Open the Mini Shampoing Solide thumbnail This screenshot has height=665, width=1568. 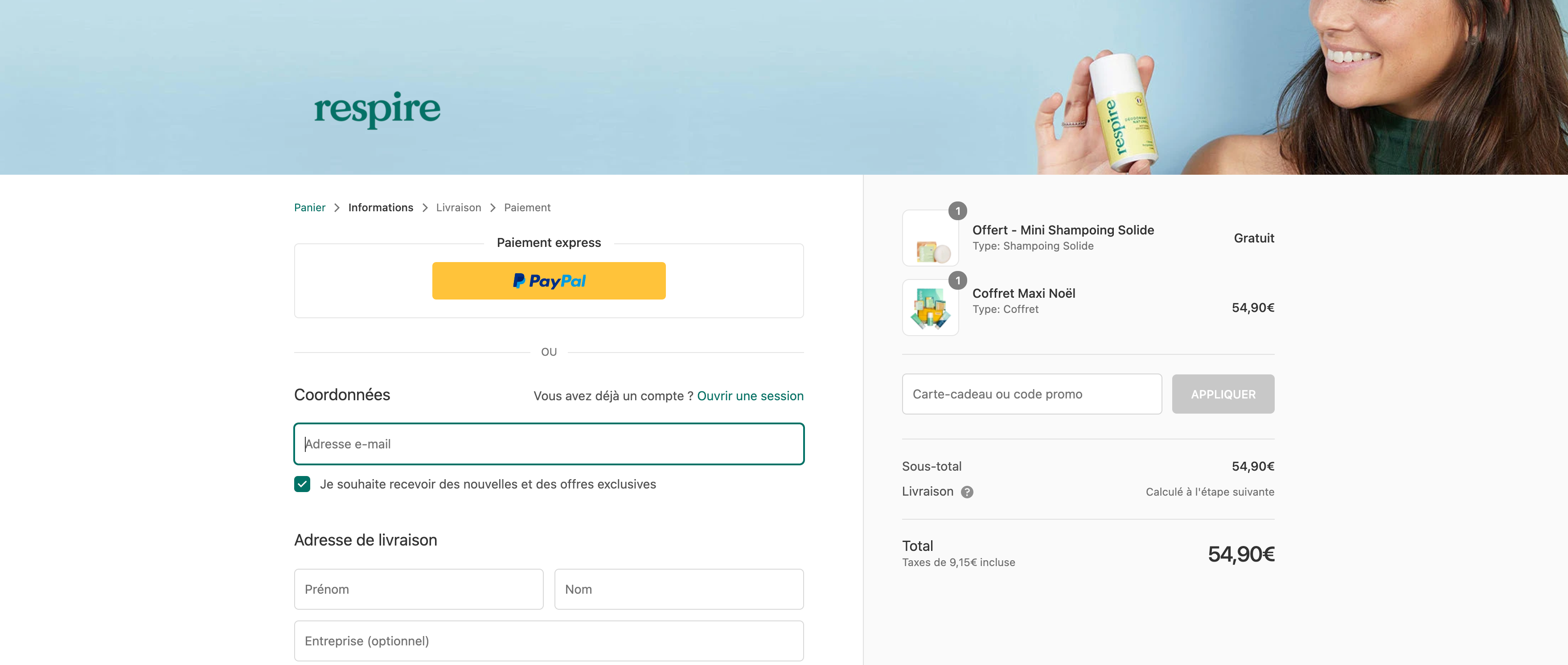click(x=930, y=238)
